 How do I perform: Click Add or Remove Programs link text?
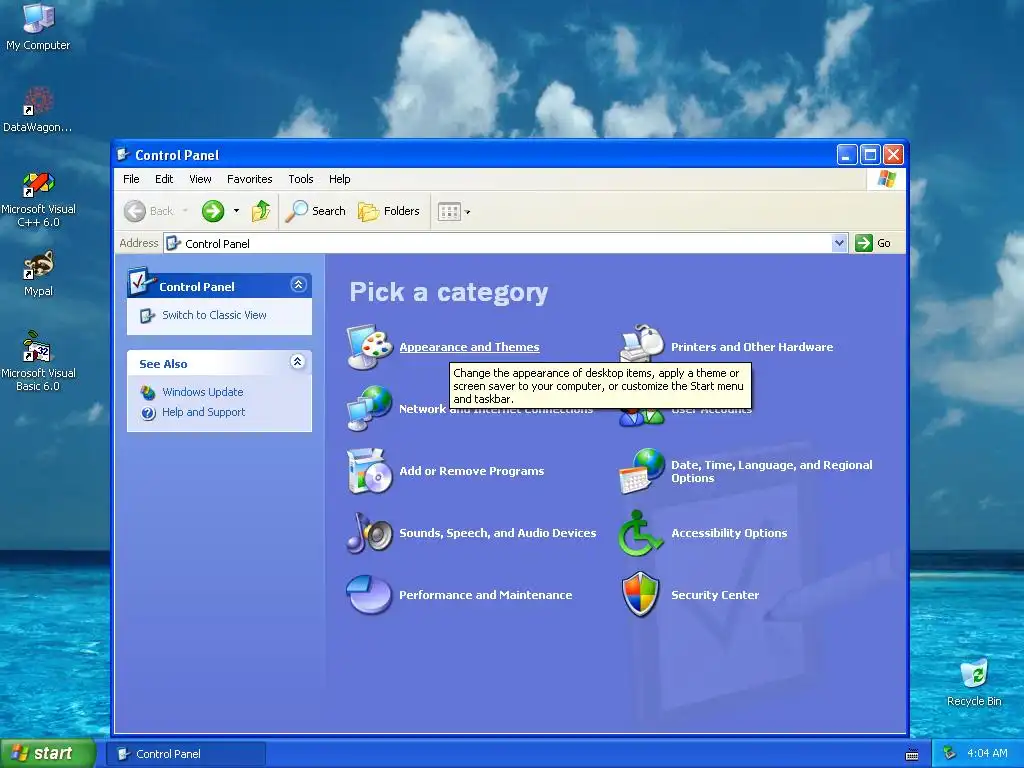[472, 471]
